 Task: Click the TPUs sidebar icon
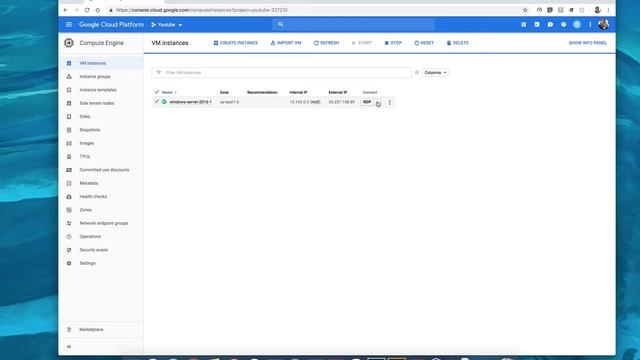69,157
